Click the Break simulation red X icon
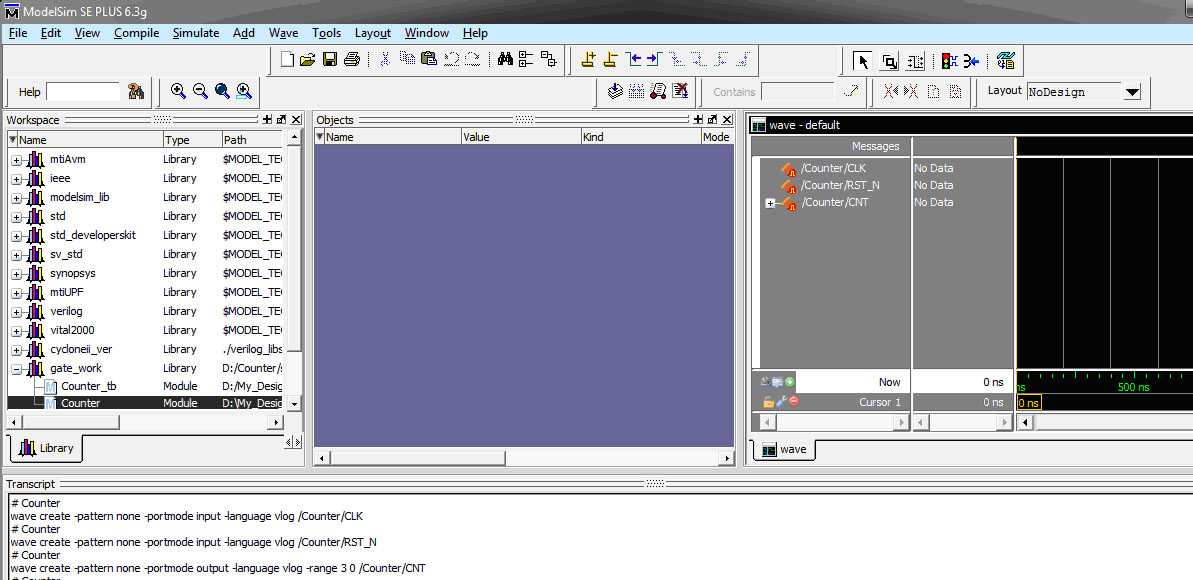 click(x=680, y=91)
